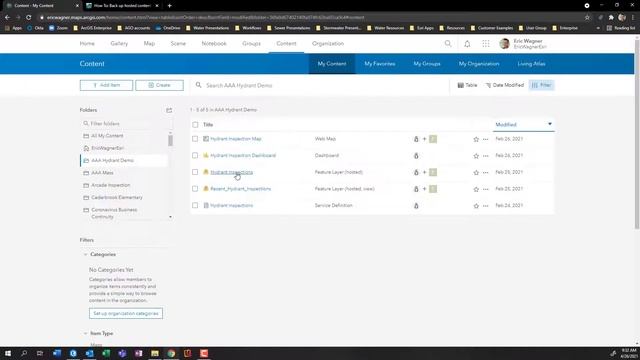Click sharing lock icon for Hydrant Inspection Dashboard

tap(416, 156)
